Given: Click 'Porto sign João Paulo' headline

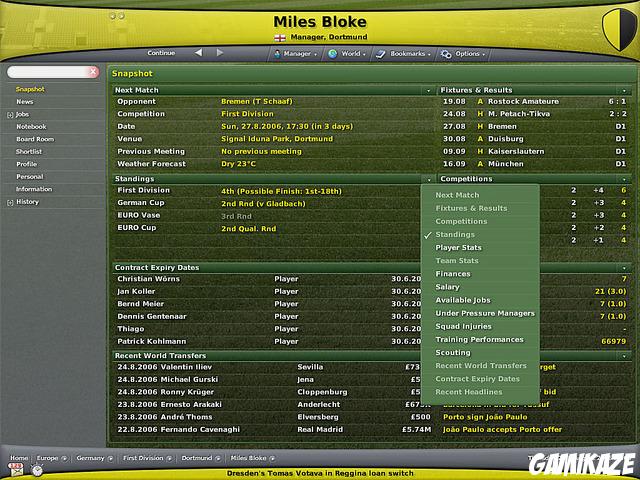Looking at the screenshot, I should (x=485, y=417).
